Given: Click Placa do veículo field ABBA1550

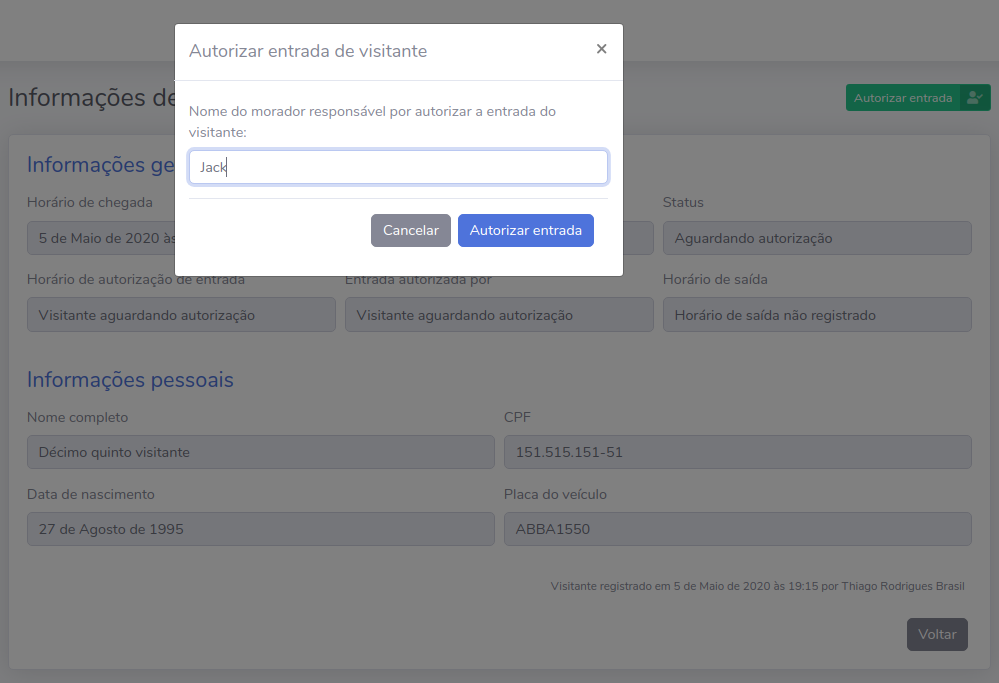Looking at the screenshot, I should (x=738, y=529).
